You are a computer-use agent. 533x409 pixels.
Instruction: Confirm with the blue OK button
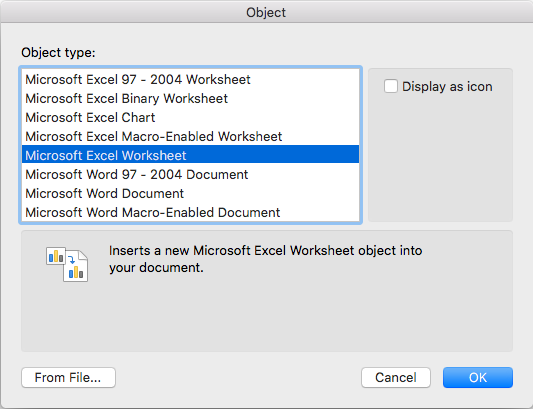tap(478, 377)
